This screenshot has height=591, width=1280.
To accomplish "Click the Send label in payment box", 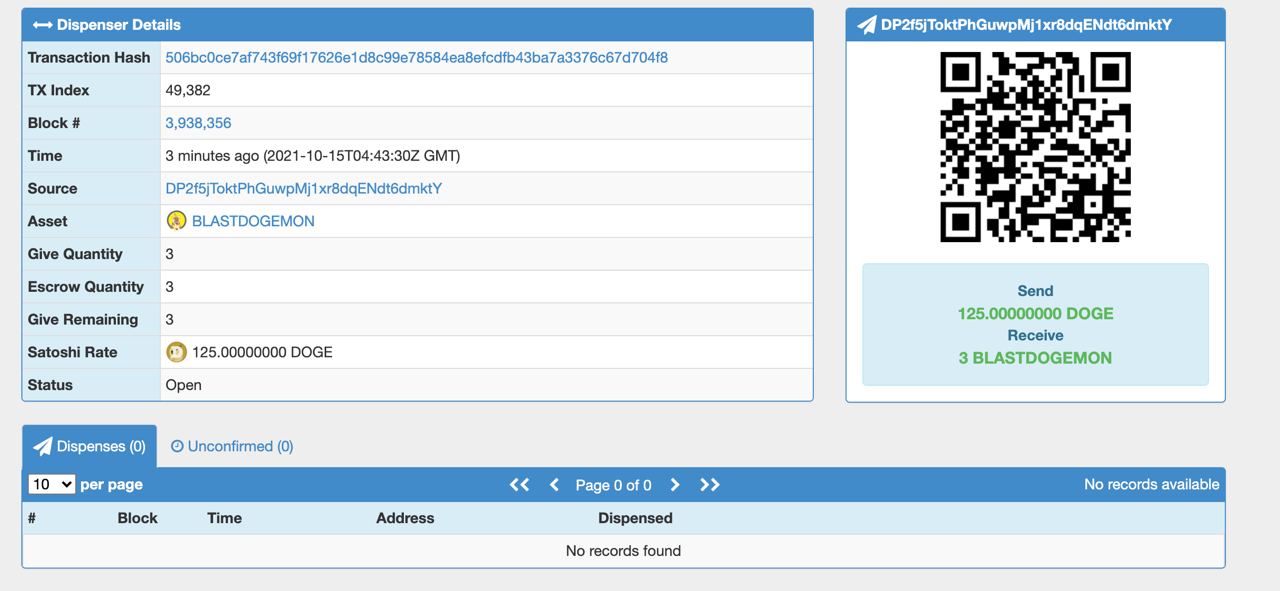I will (1035, 291).
